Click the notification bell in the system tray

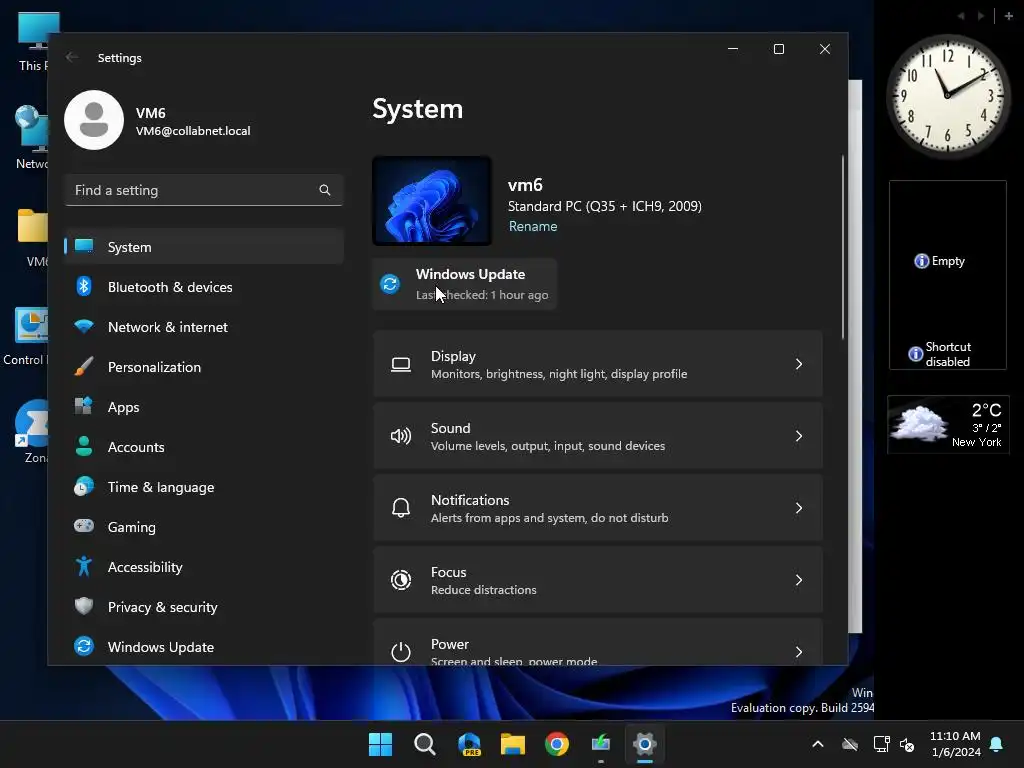coord(997,744)
